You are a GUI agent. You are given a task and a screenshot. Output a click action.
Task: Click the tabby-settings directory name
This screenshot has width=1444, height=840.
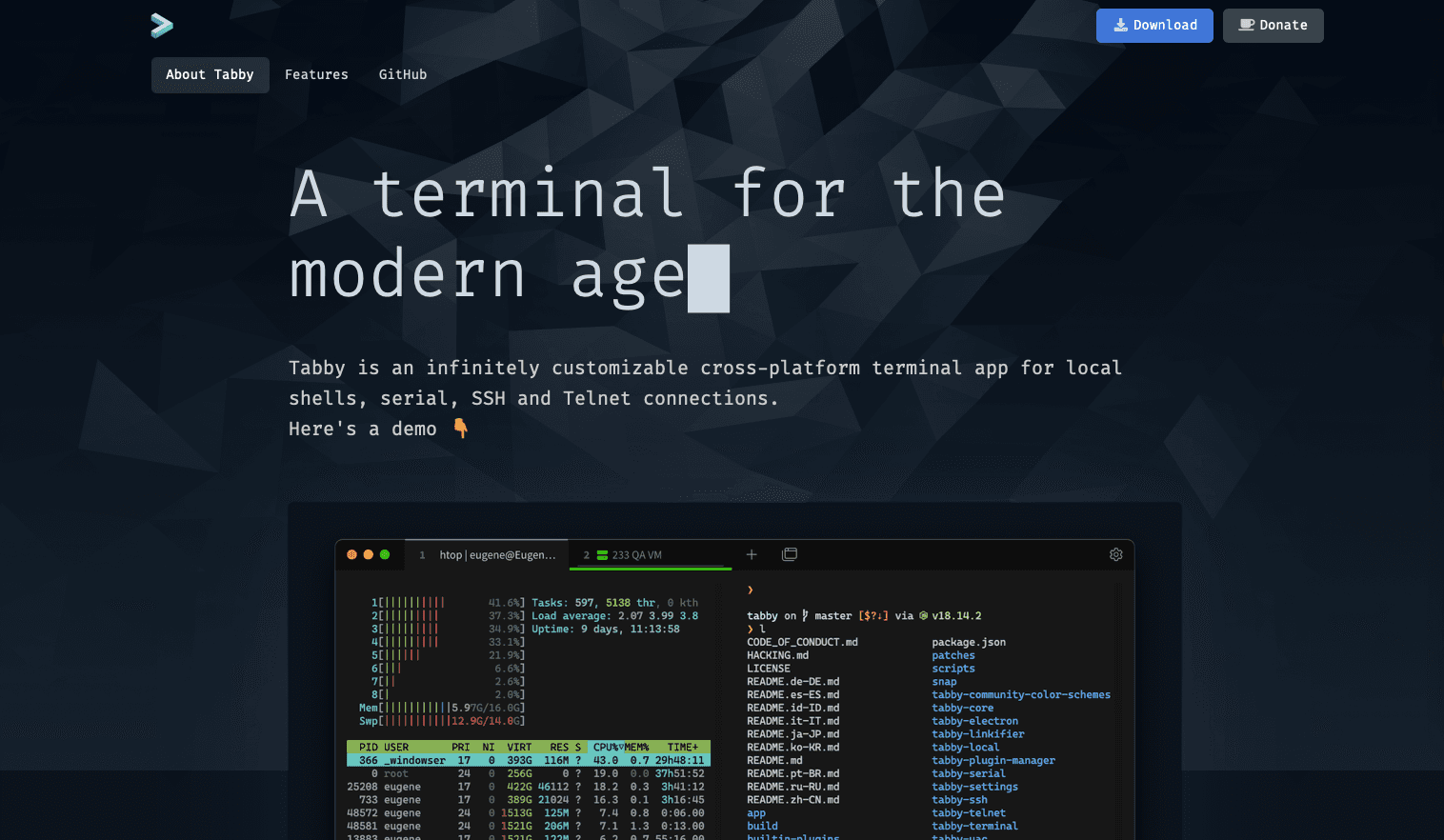[x=974, y=788]
